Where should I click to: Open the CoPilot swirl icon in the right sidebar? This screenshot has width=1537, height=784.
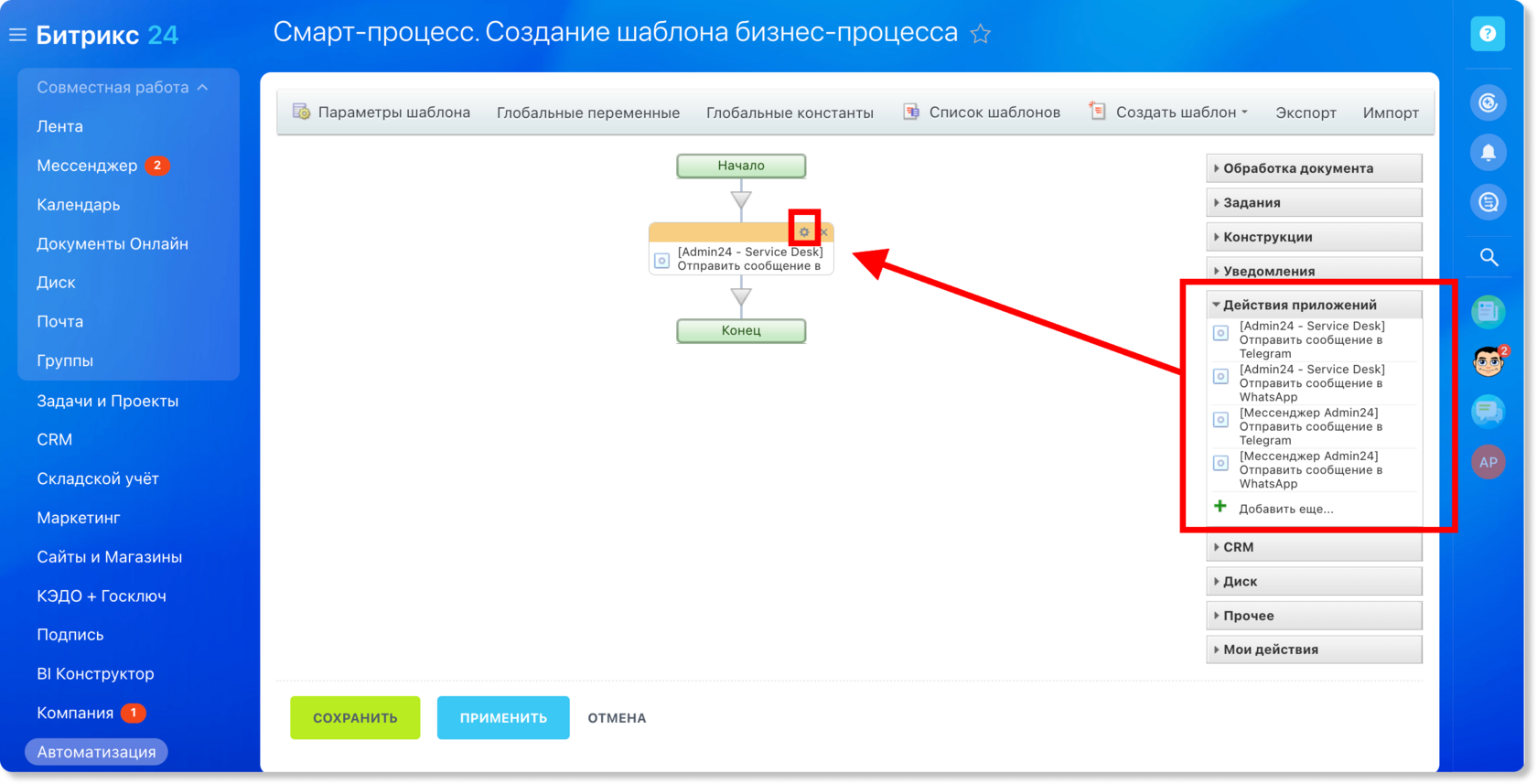[x=1489, y=102]
